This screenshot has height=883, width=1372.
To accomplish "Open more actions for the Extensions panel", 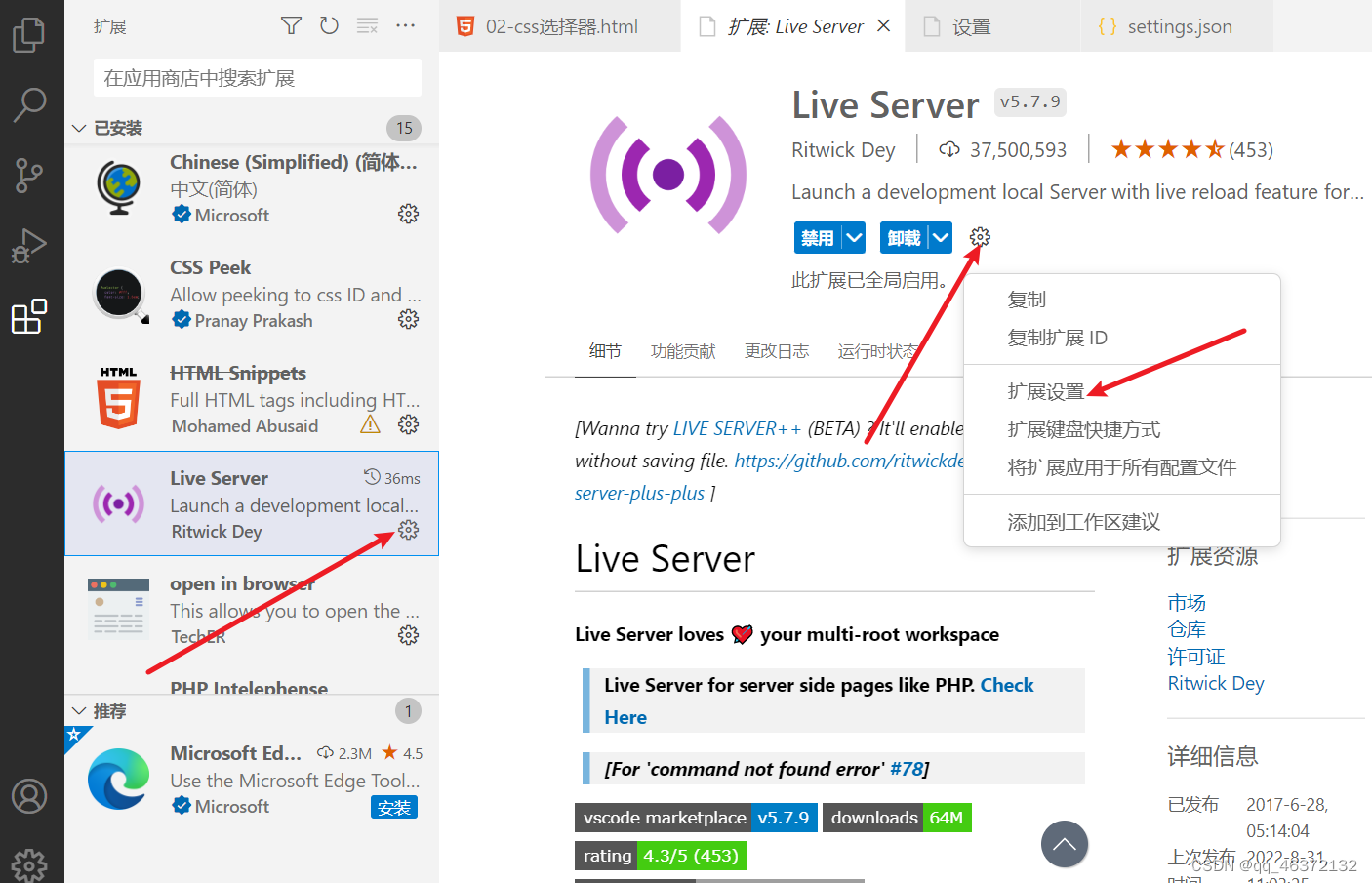I will pyautogui.click(x=406, y=26).
